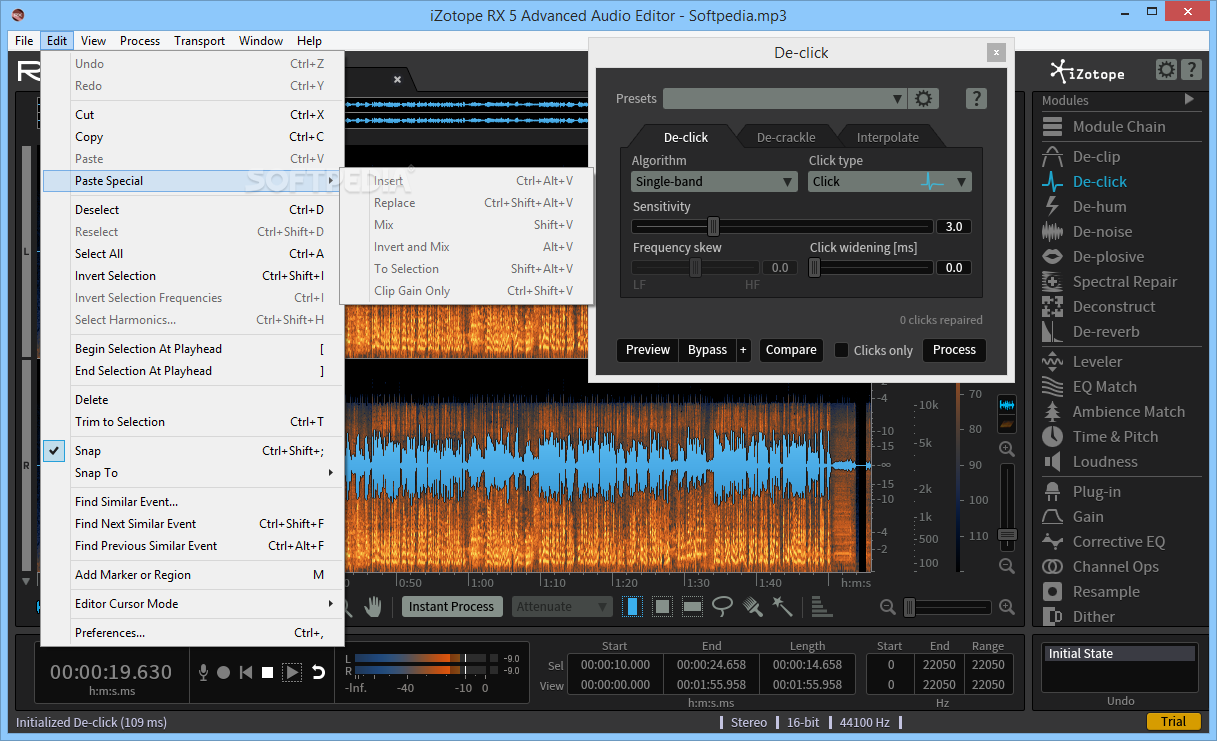This screenshot has height=741, width=1217.
Task: Open the Bypass plus options button
Action: [743, 350]
